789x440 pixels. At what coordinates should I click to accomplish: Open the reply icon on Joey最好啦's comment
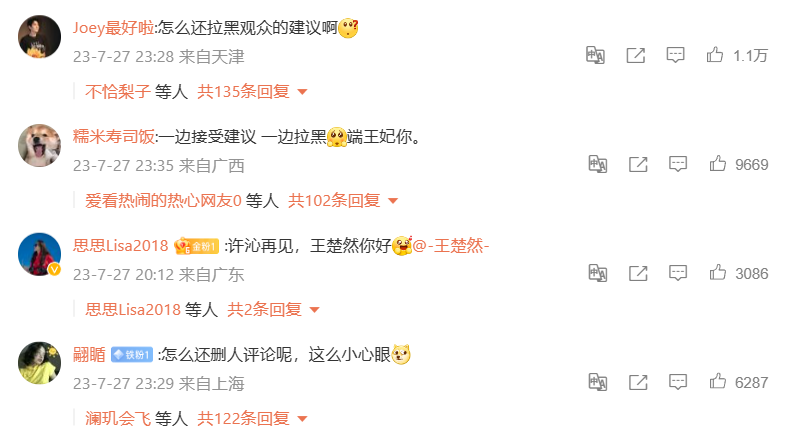tap(675, 55)
